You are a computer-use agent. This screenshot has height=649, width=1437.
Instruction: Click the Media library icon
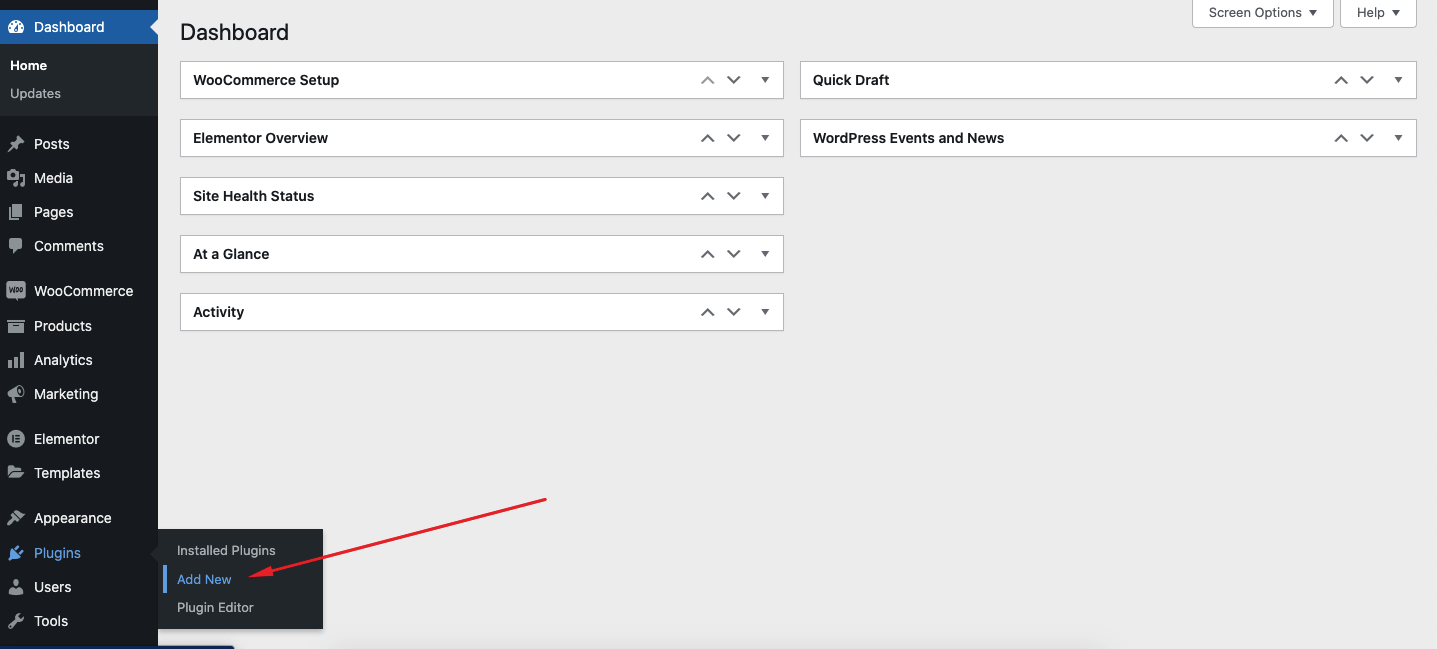coord(18,178)
